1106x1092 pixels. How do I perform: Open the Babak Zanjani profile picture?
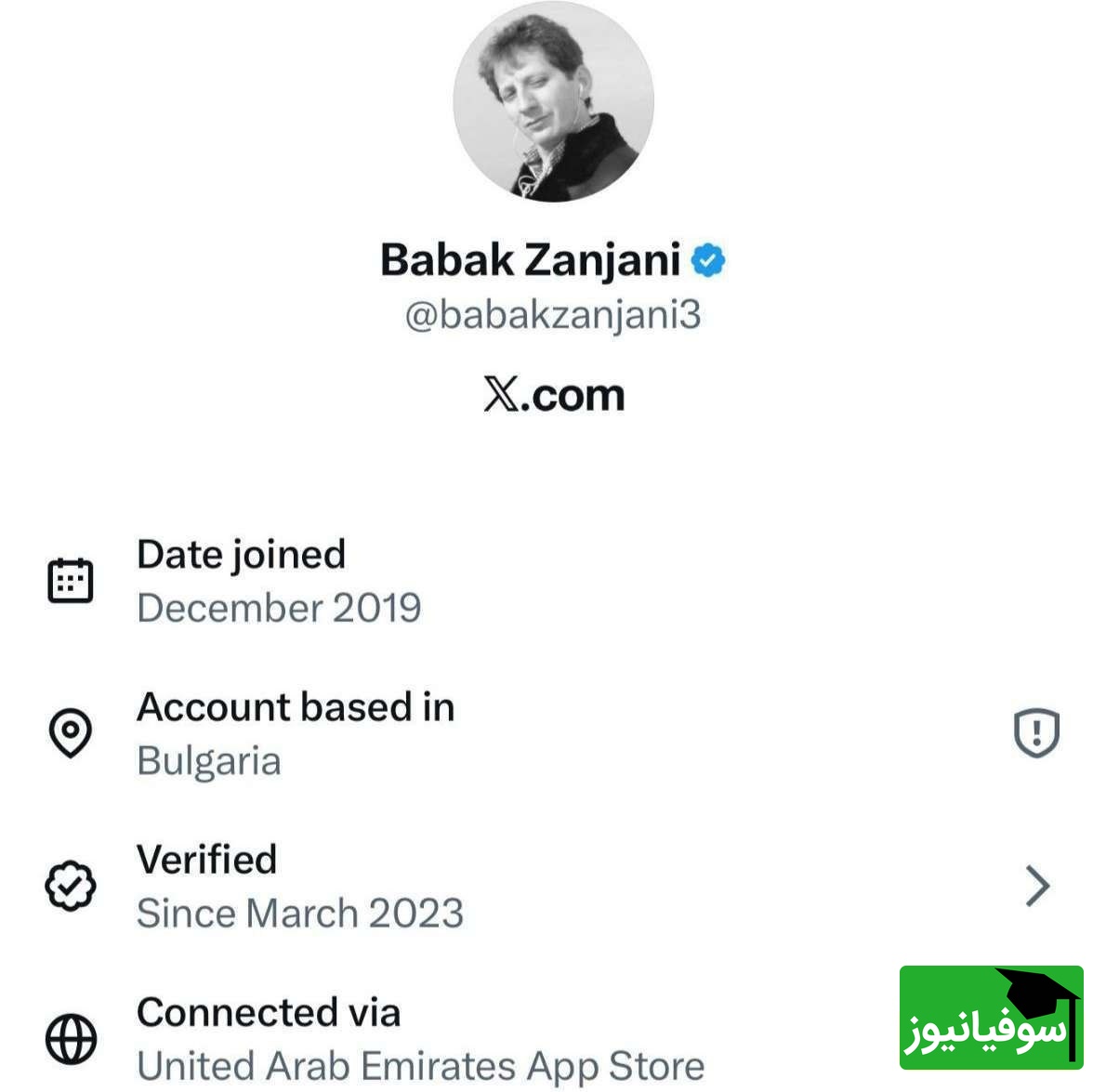(x=554, y=101)
